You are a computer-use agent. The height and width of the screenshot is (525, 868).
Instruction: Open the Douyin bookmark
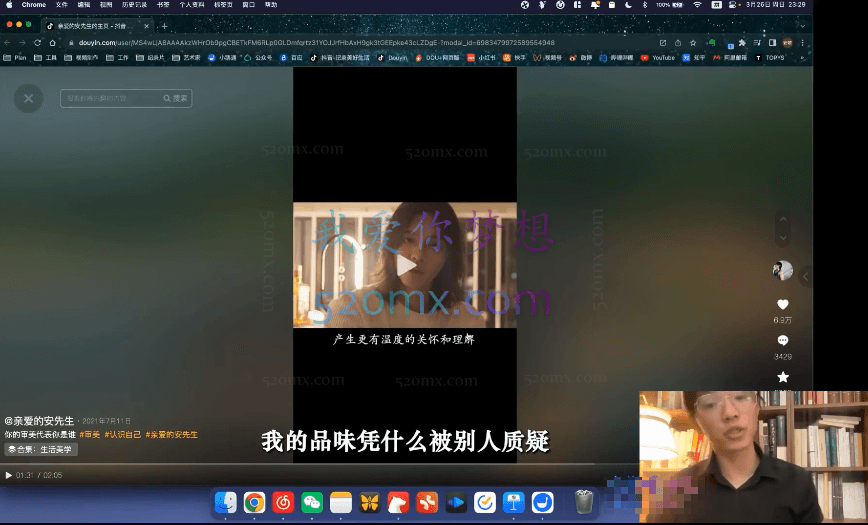tap(392, 58)
